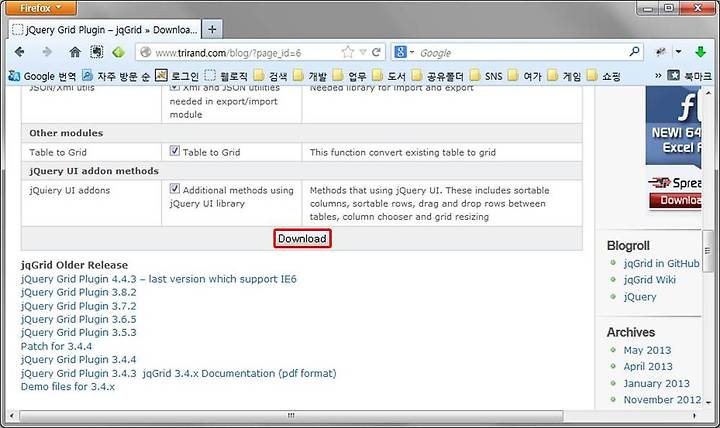Open jQuery Grid Plugin 3.8.2 link
The height and width of the screenshot is (428, 720).
tap(79, 292)
